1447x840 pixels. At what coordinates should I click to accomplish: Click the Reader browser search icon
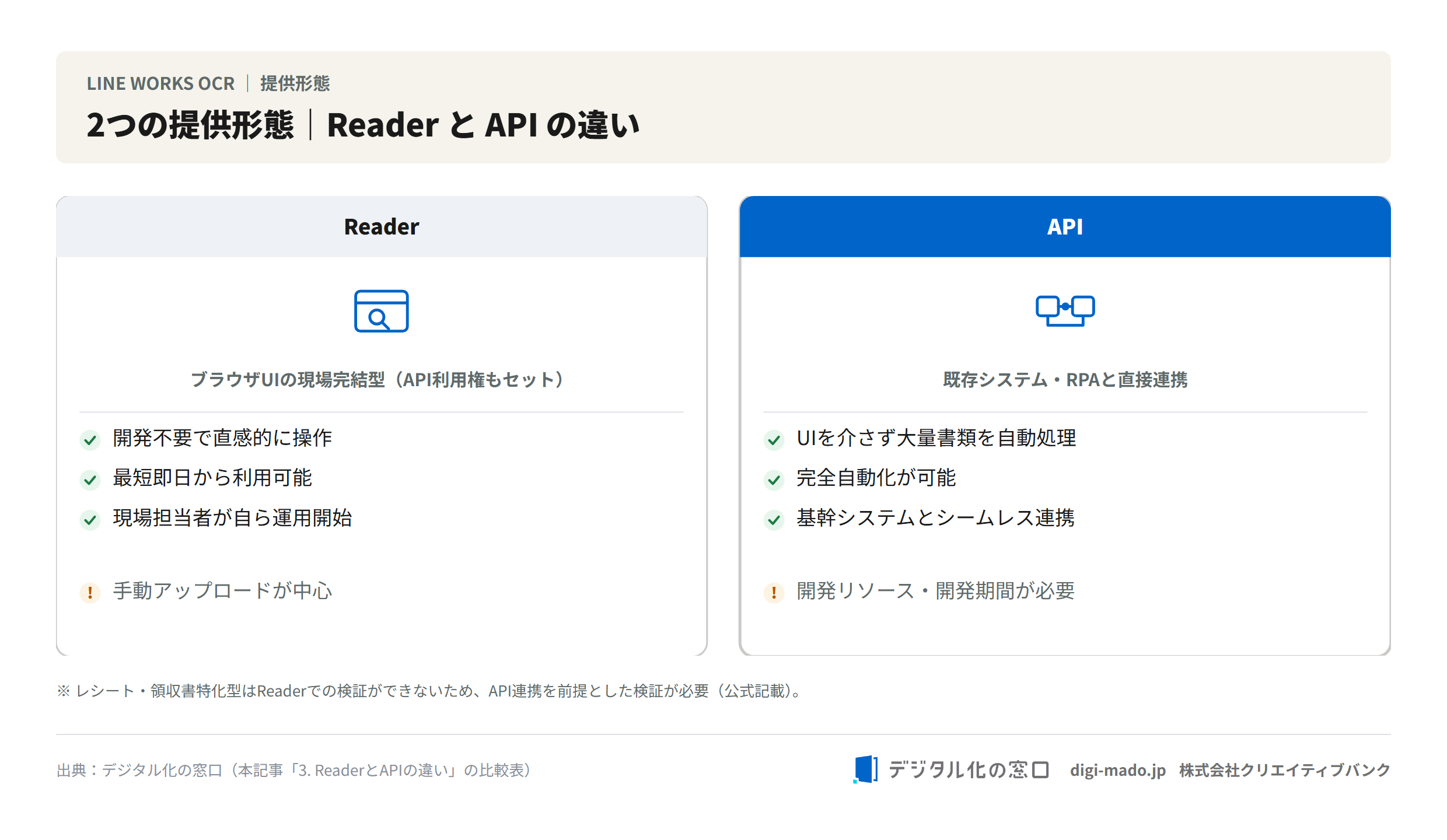pyautogui.click(x=381, y=311)
